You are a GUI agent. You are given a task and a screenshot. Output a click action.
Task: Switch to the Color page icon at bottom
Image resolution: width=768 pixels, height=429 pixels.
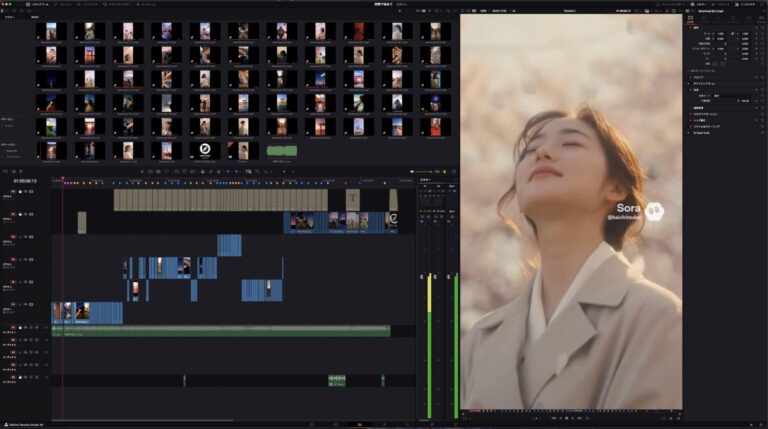click(408, 425)
